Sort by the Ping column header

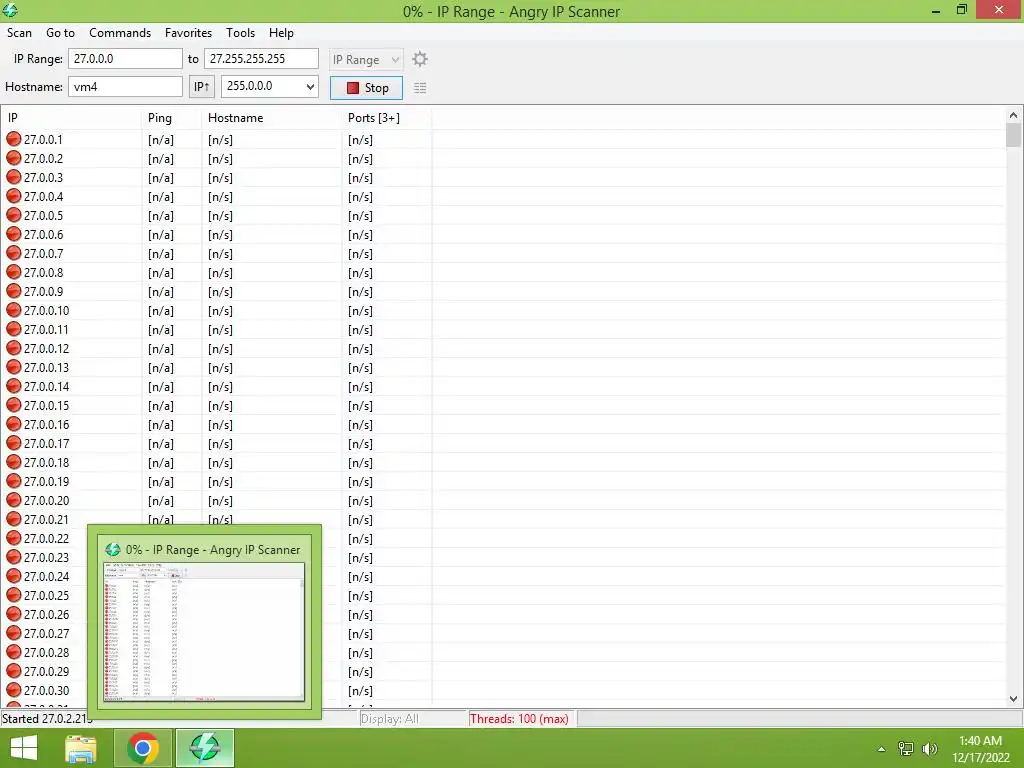point(171,118)
